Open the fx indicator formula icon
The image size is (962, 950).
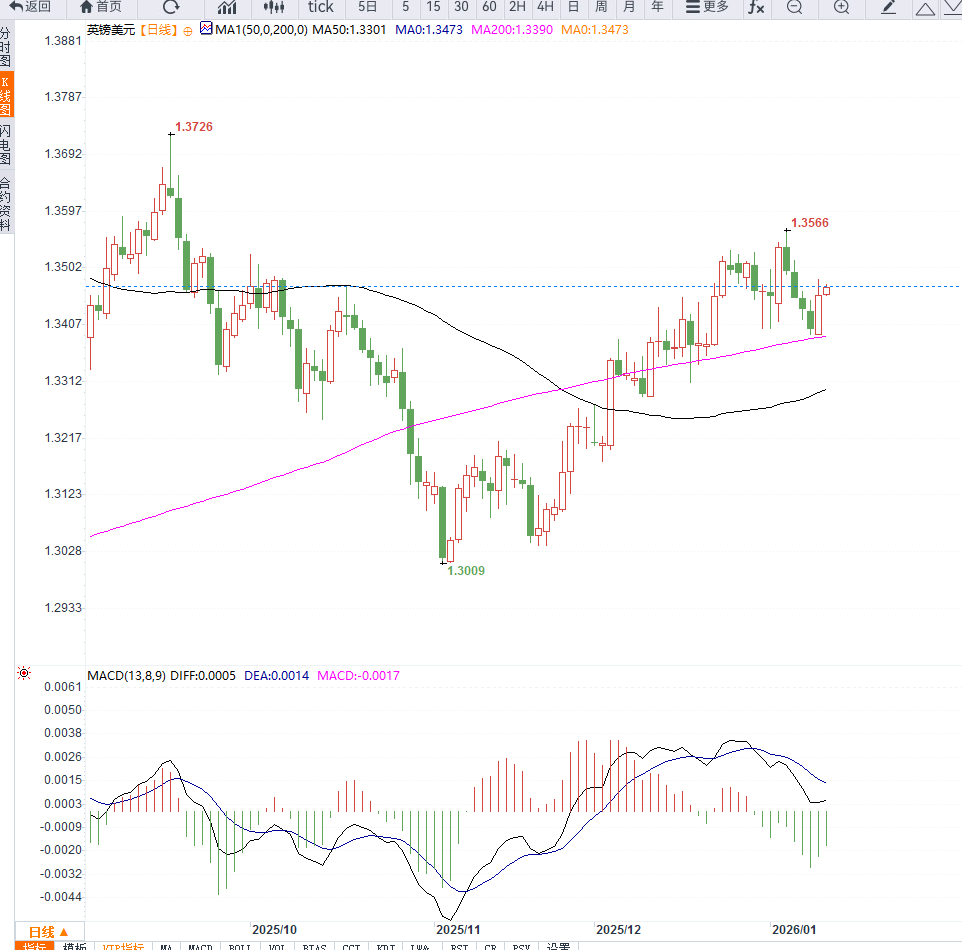coord(756,7)
